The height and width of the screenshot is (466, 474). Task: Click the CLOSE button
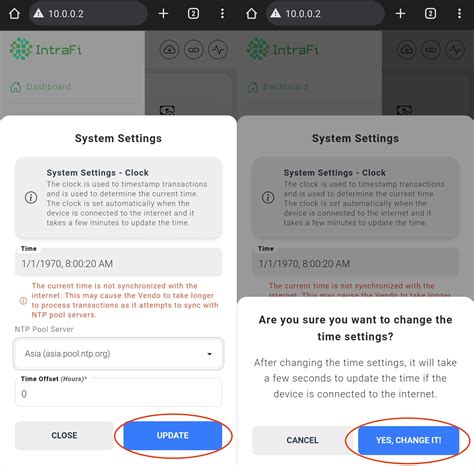click(x=64, y=435)
